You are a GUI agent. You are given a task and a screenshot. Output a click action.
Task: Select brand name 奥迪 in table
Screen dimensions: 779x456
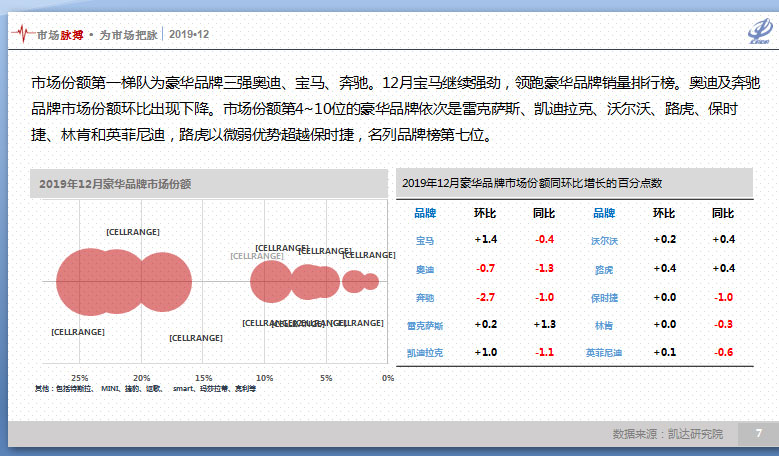tap(425, 270)
